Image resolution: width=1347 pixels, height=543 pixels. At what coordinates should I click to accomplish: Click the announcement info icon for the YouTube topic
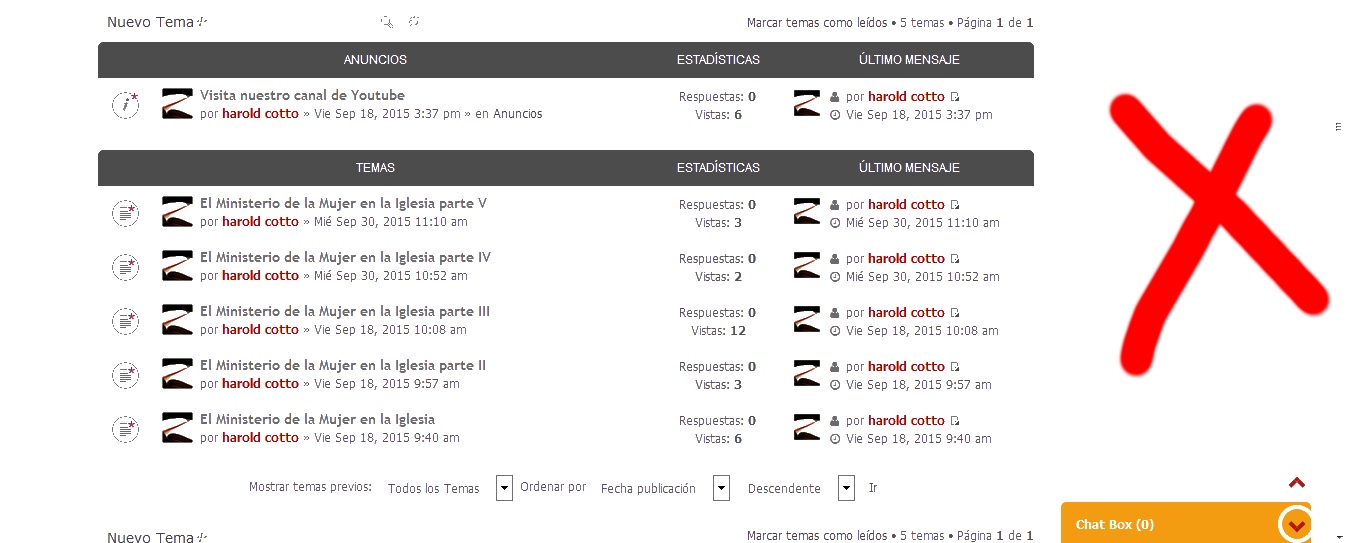[x=125, y=104]
